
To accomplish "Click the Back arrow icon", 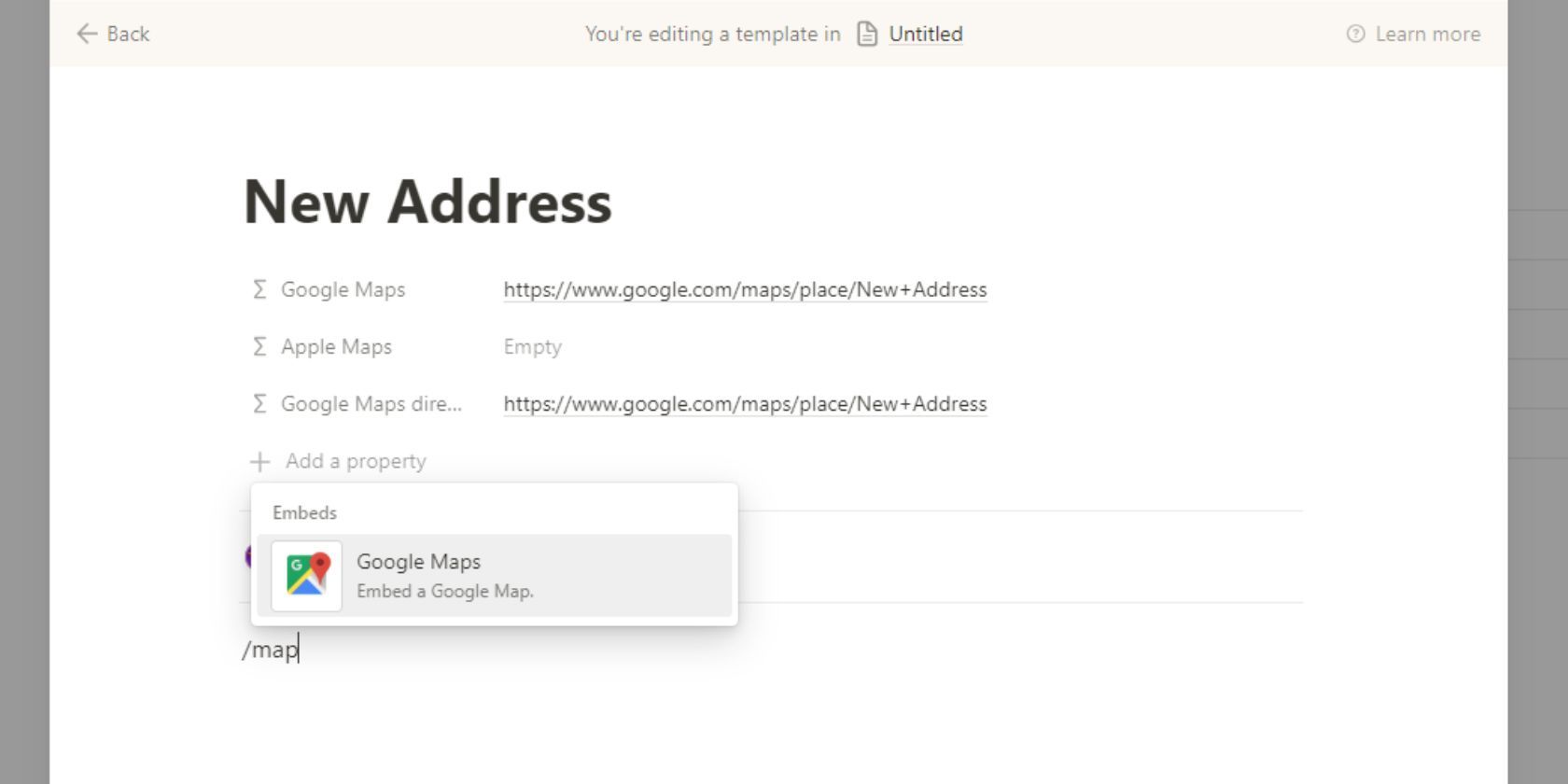I will coord(87,35).
